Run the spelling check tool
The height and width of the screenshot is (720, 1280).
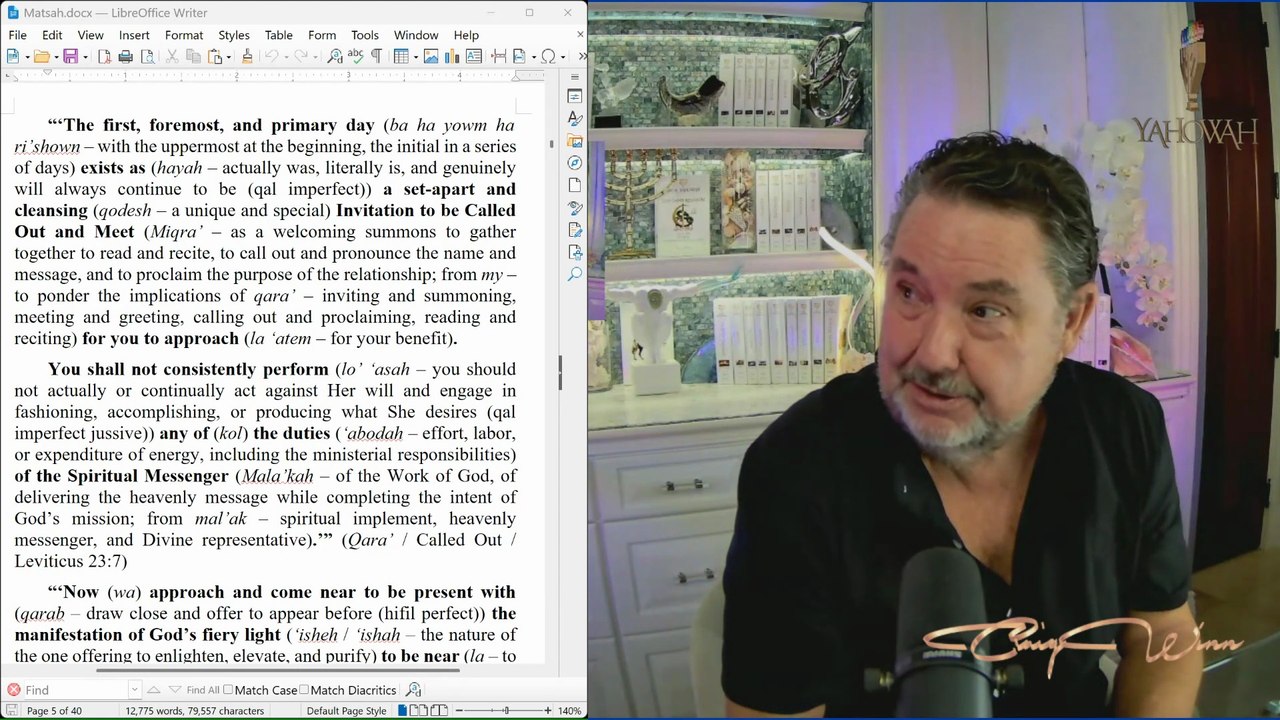click(x=355, y=56)
